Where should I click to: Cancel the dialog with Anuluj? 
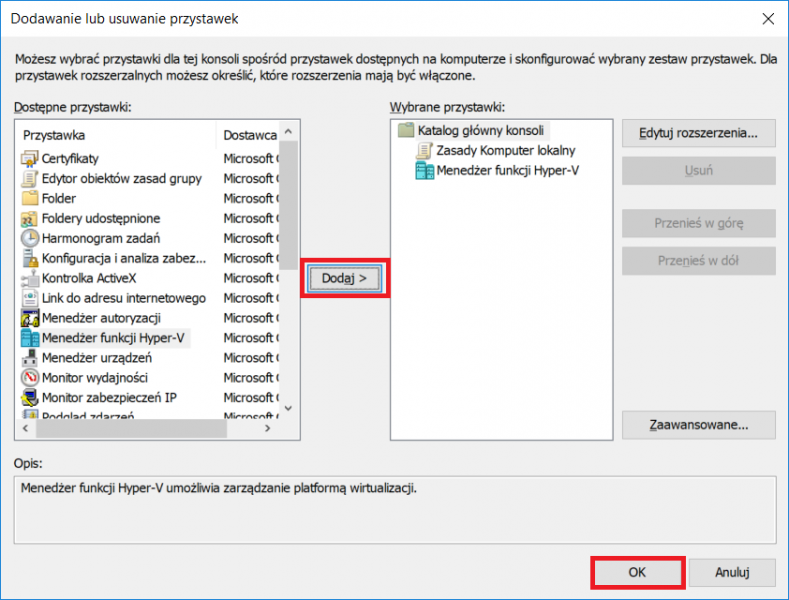click(732, 573)
